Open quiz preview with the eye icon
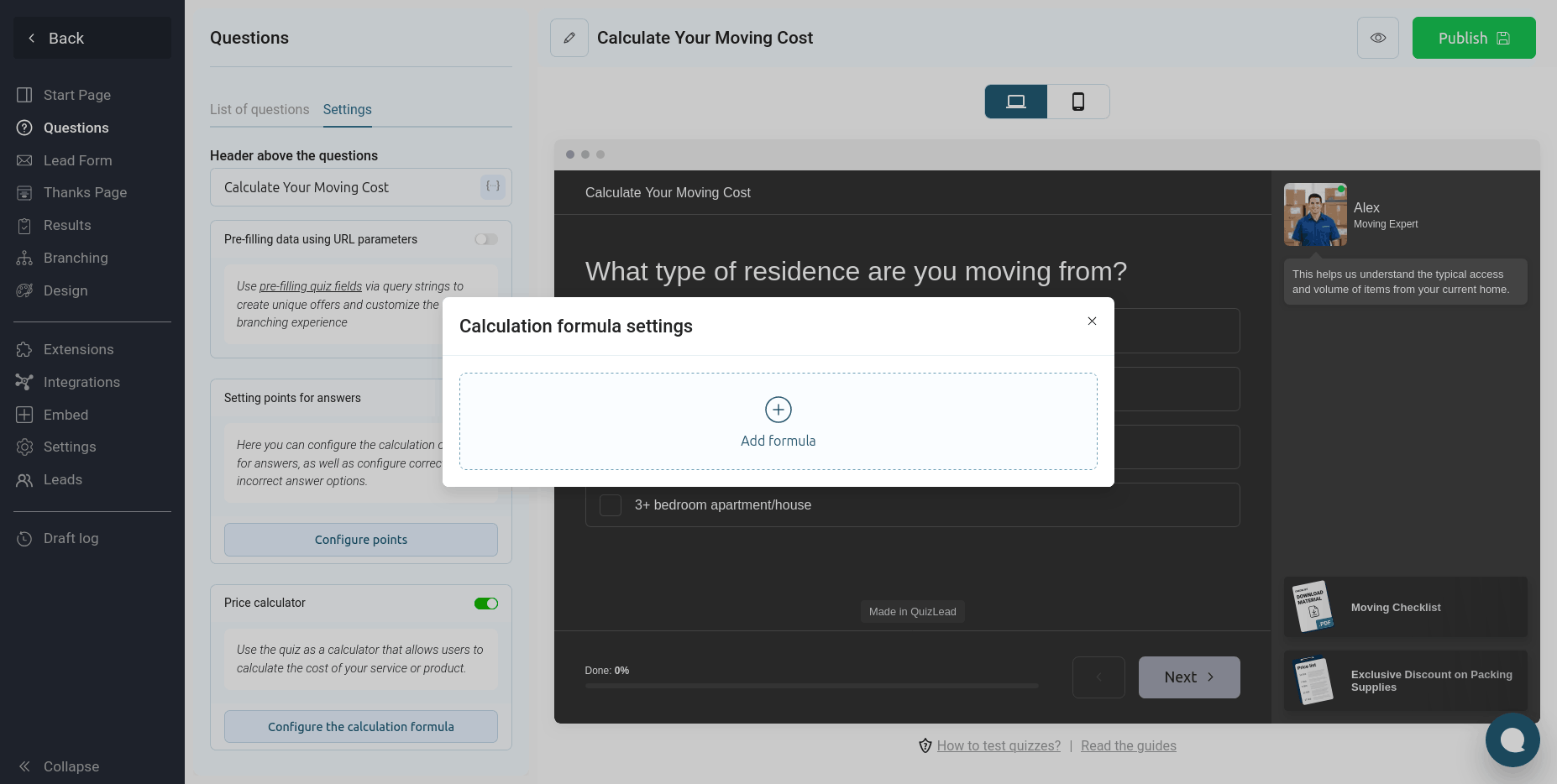This screenshot has height=784, width=1557. (x=1377, y=38)
